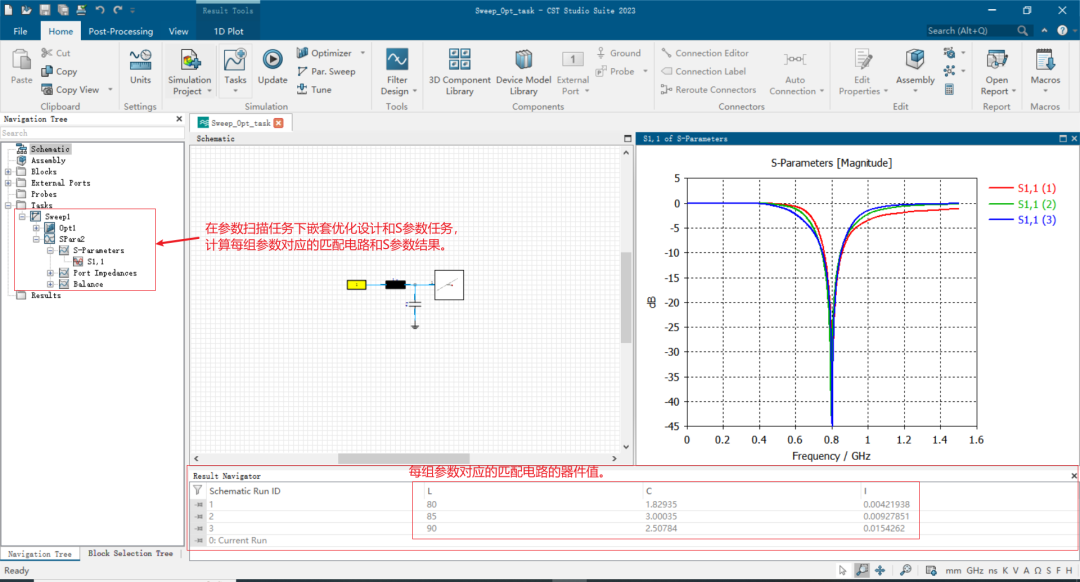This screenshot has width=1080, height=582.
Task: Select the Navigation Tree bottom tab
Action: coord(40,554)
